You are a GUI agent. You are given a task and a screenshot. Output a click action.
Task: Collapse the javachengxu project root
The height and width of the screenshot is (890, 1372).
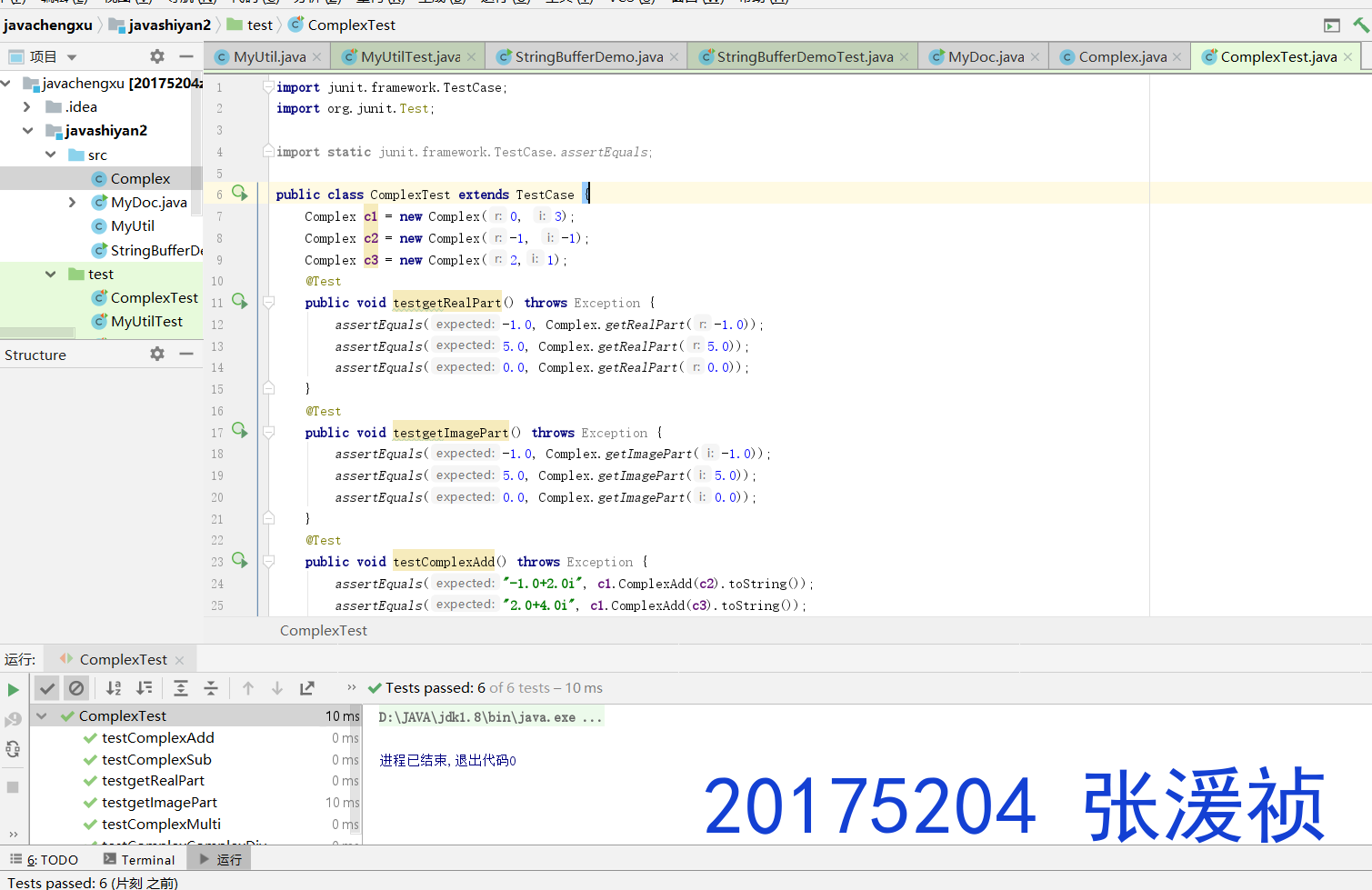6,83
